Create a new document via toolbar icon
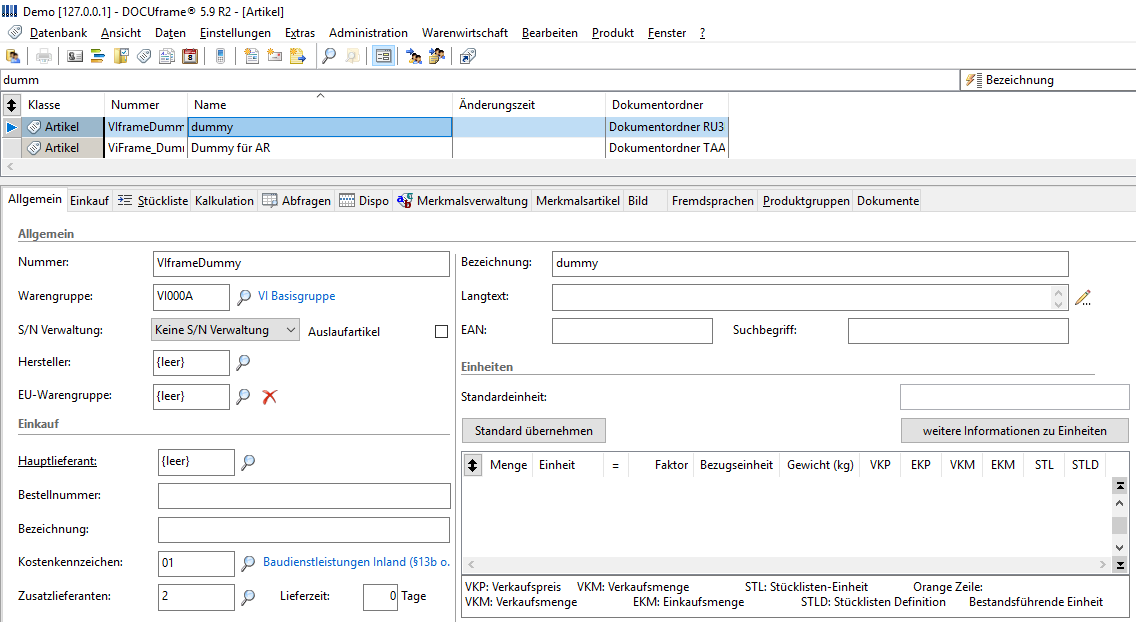The image size is (1136, 622). [x=251, y=56]
